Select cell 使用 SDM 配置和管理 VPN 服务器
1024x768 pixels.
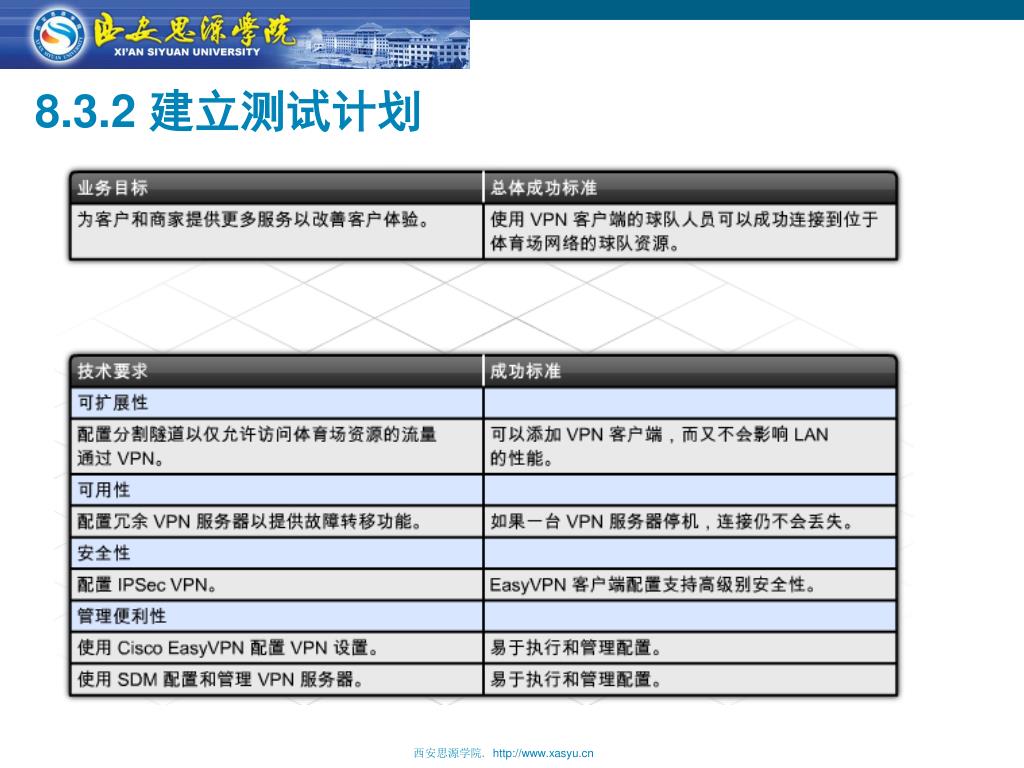pyautogui.click(x=277, y=679)
